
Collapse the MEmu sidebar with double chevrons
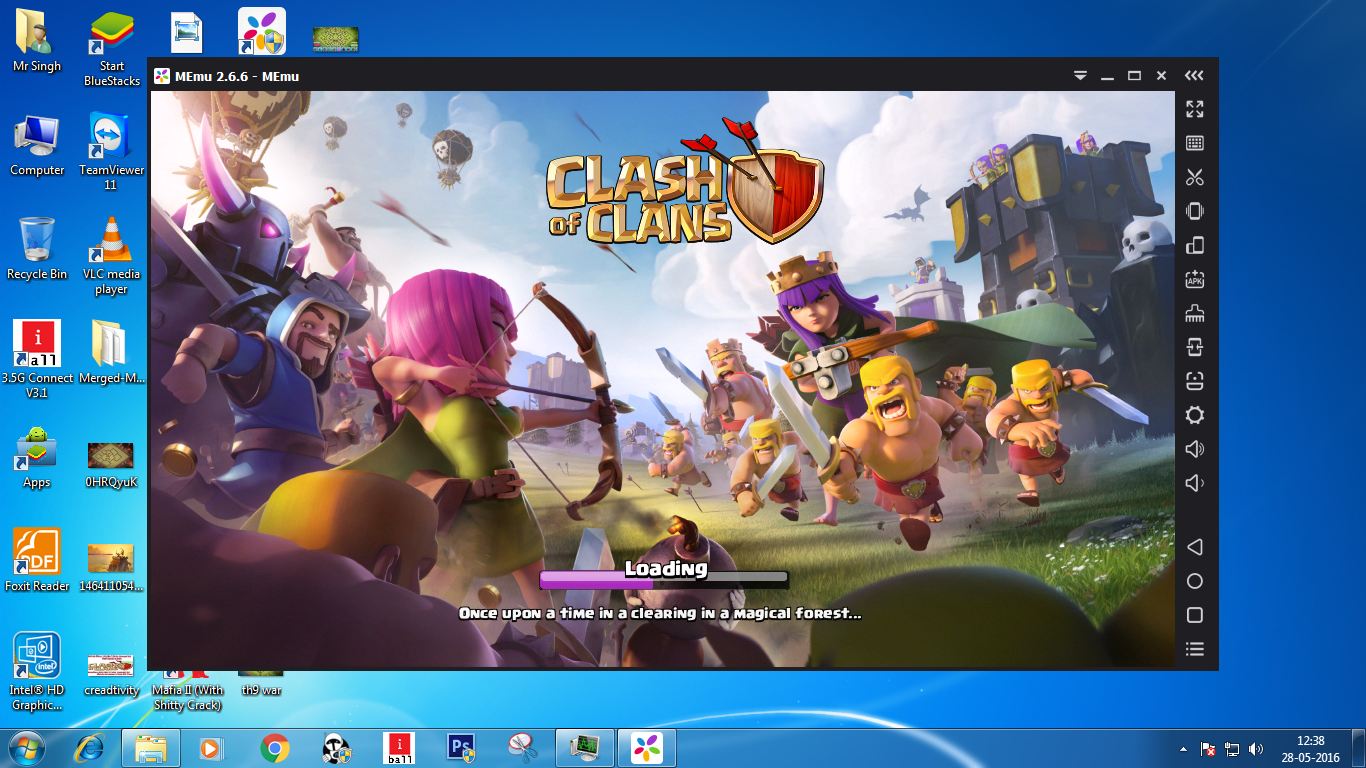pos(1195,75)
